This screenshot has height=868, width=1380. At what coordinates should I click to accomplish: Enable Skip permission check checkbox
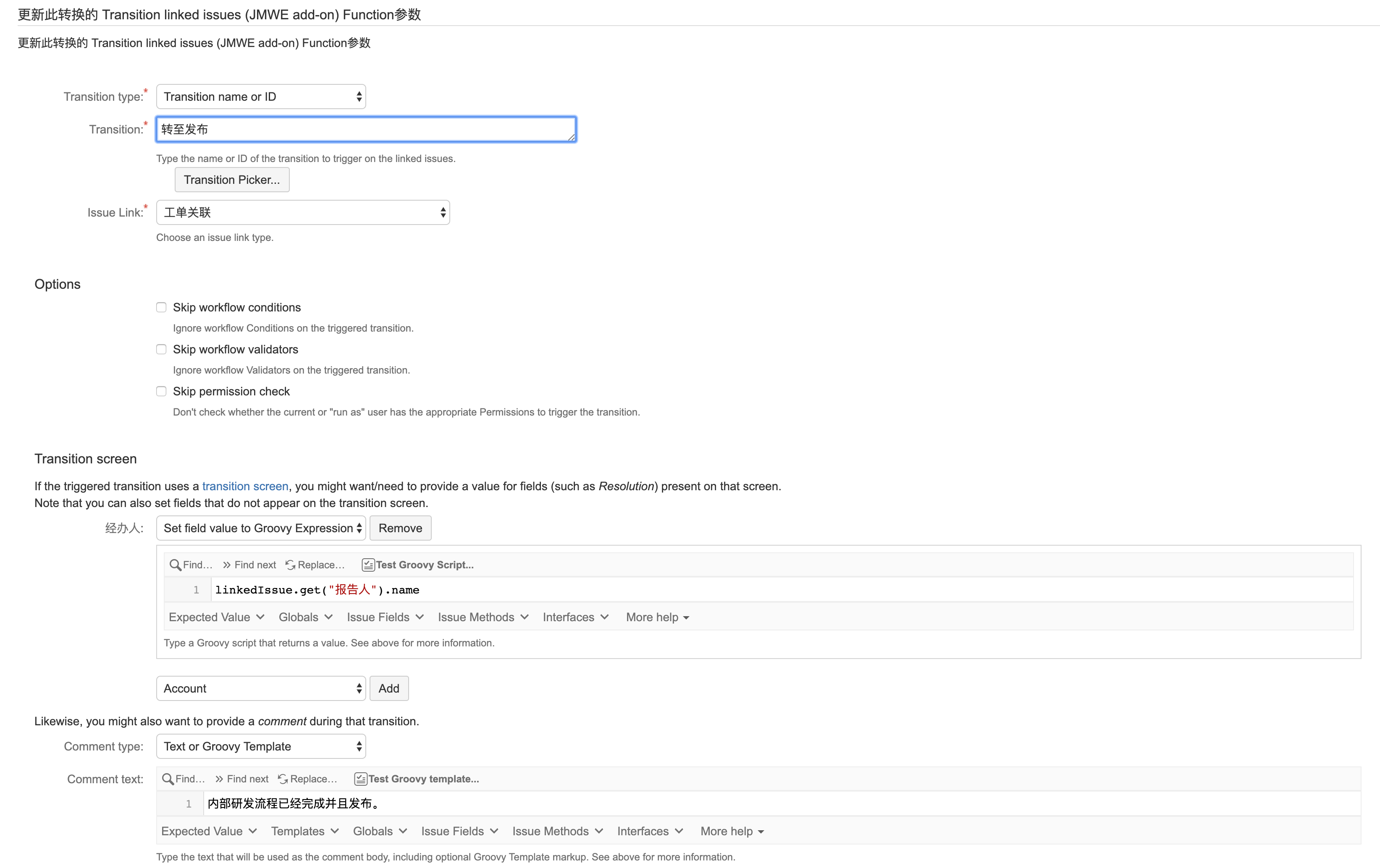pos(162,391)
